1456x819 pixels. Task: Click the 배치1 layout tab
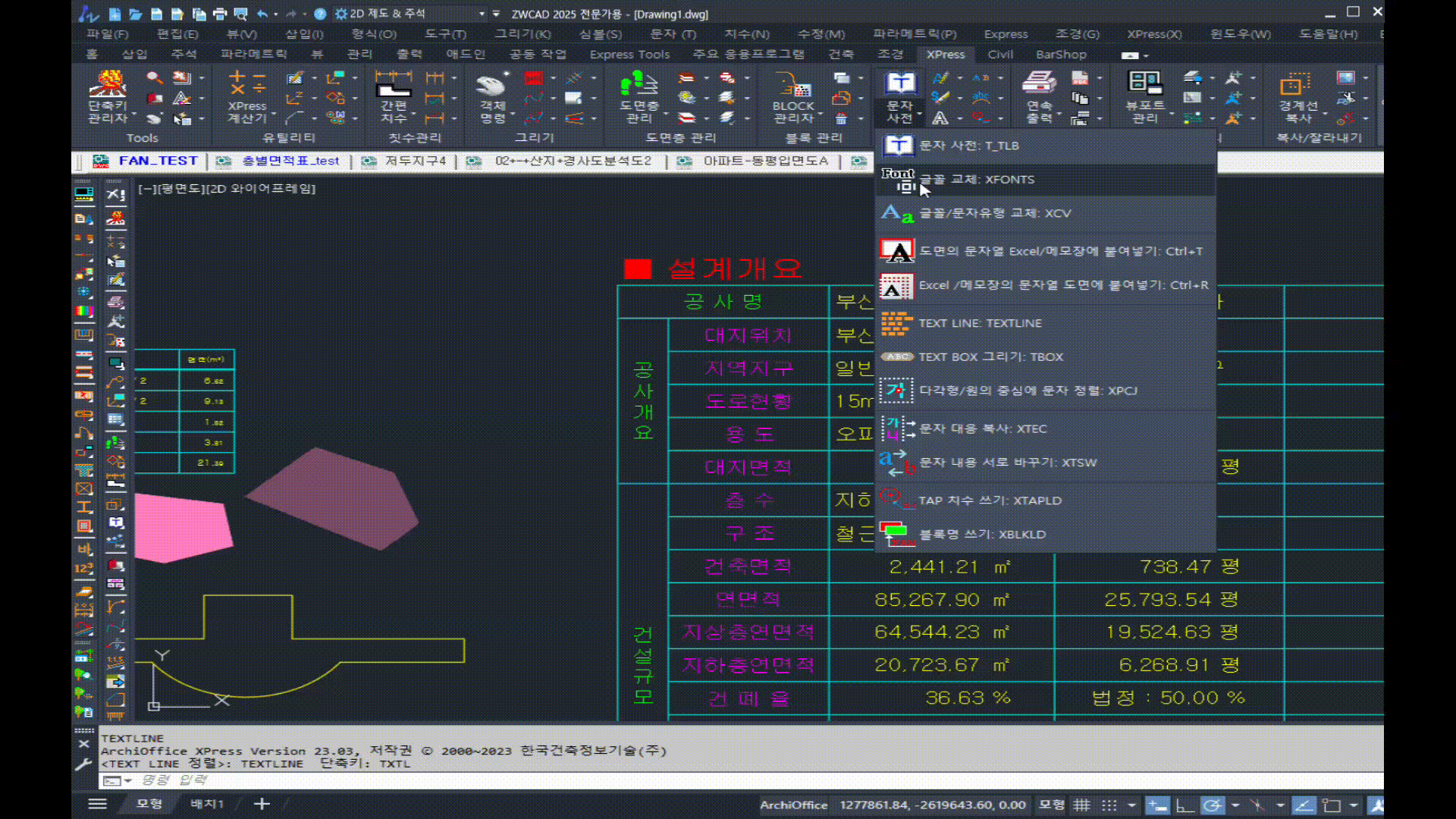206,804
